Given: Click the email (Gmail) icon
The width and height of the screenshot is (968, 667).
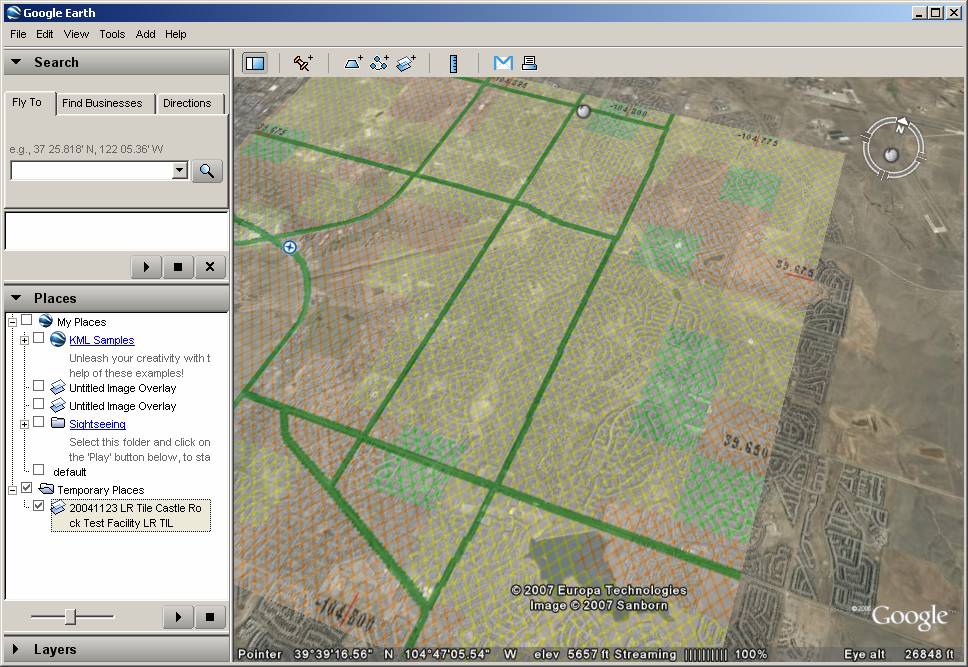Looking at the screenshot, I should [503, 63].
